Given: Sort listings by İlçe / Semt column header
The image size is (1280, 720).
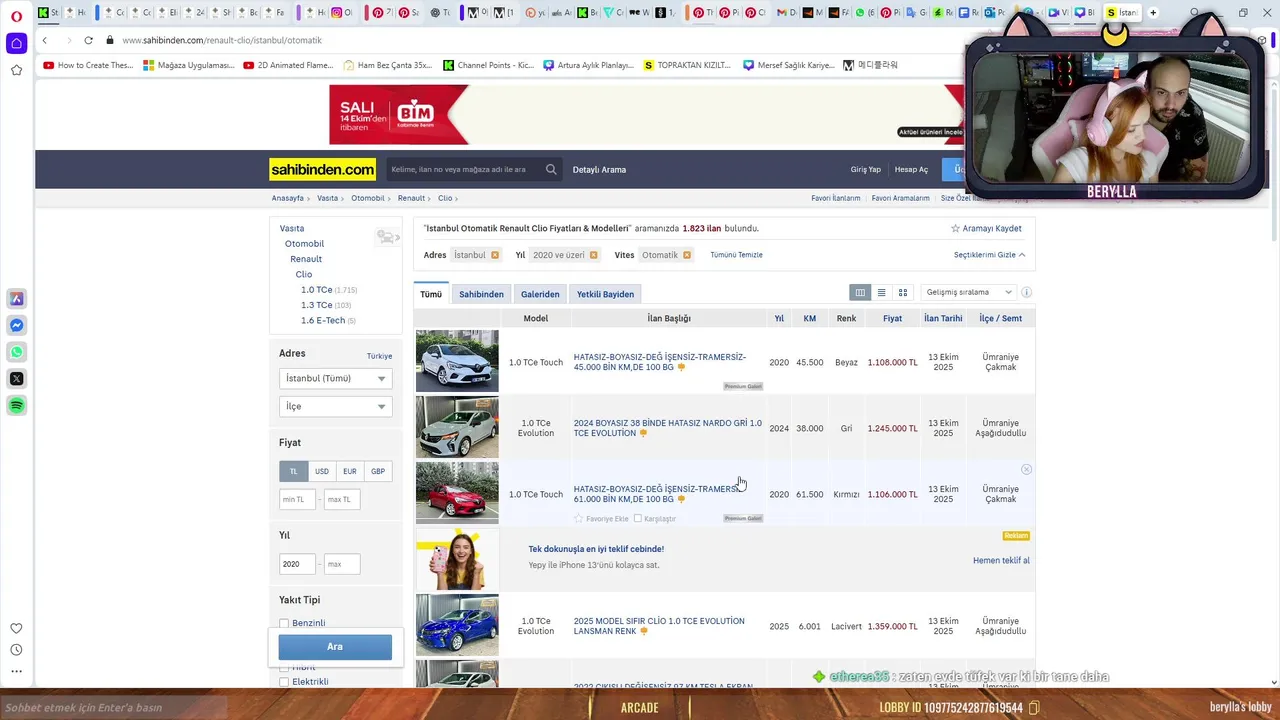Looking at the screenshot, I should 1000,318.
